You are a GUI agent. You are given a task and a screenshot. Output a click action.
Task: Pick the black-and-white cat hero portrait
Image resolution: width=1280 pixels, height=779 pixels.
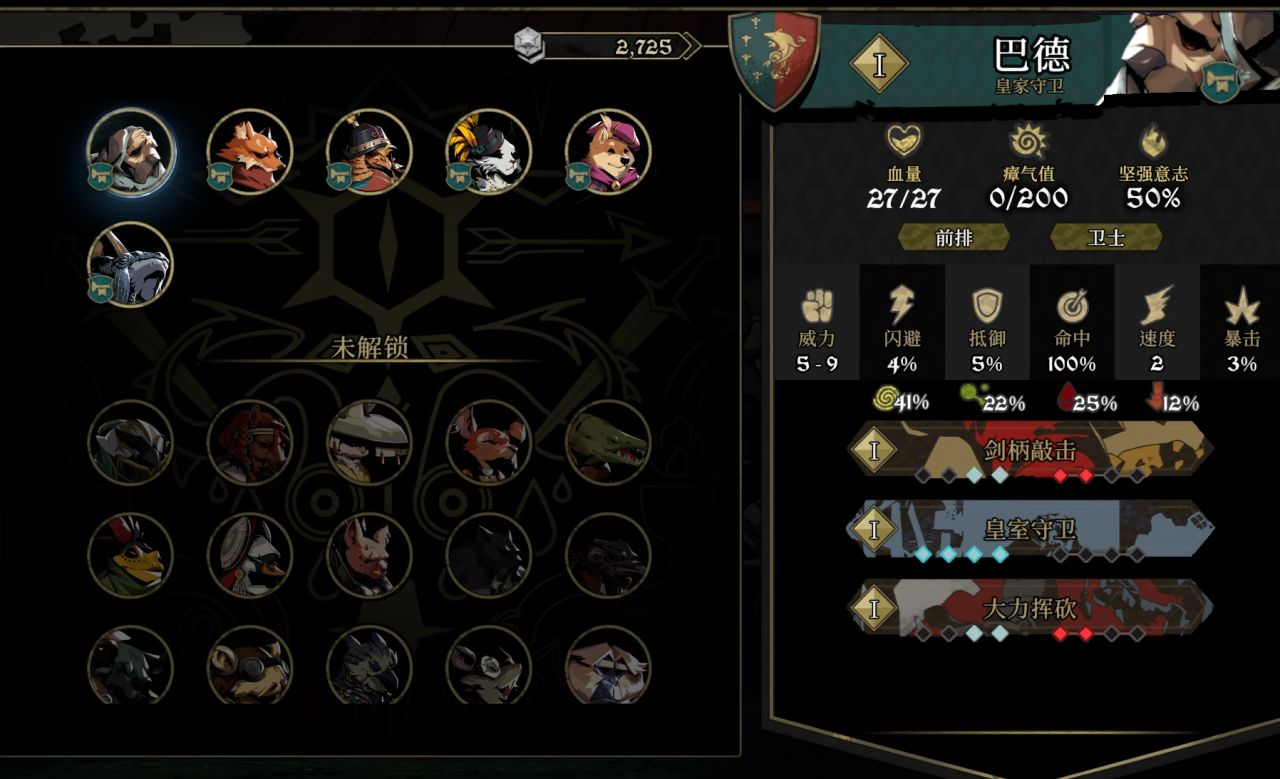pyautogui.click(x=489, y=152)
